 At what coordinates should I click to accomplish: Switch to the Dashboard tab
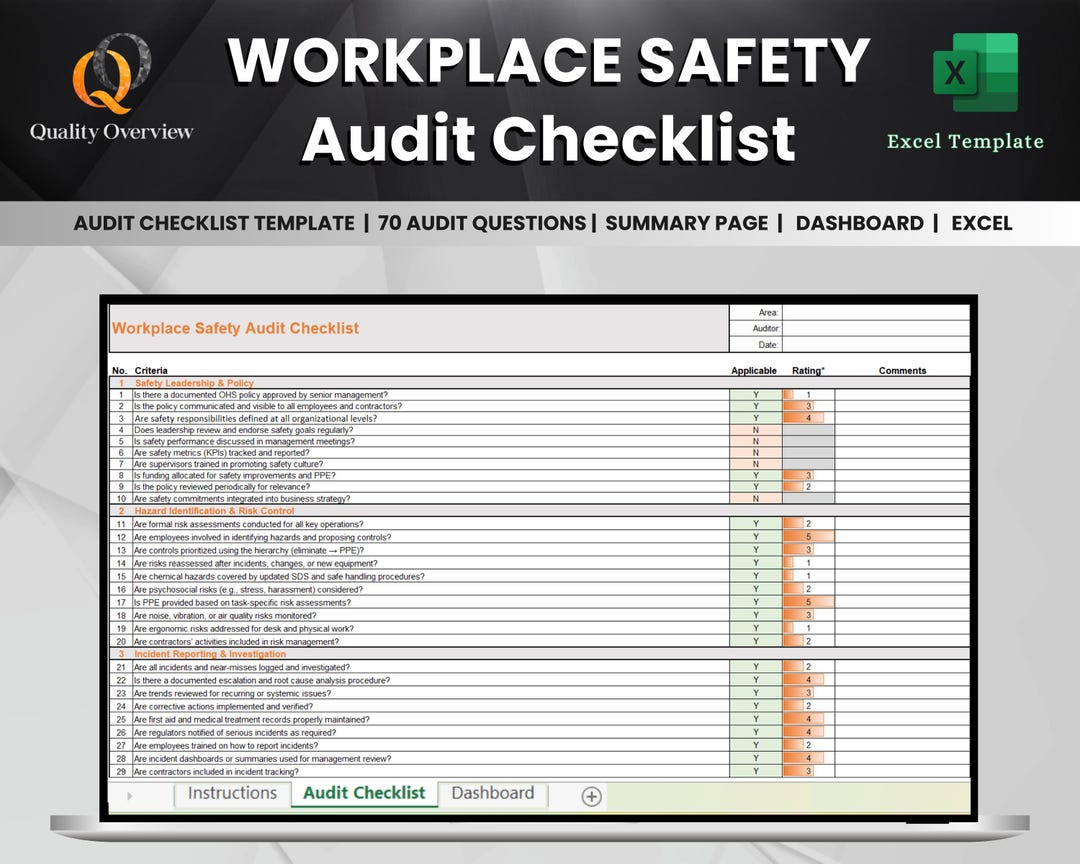pos(492,793)
